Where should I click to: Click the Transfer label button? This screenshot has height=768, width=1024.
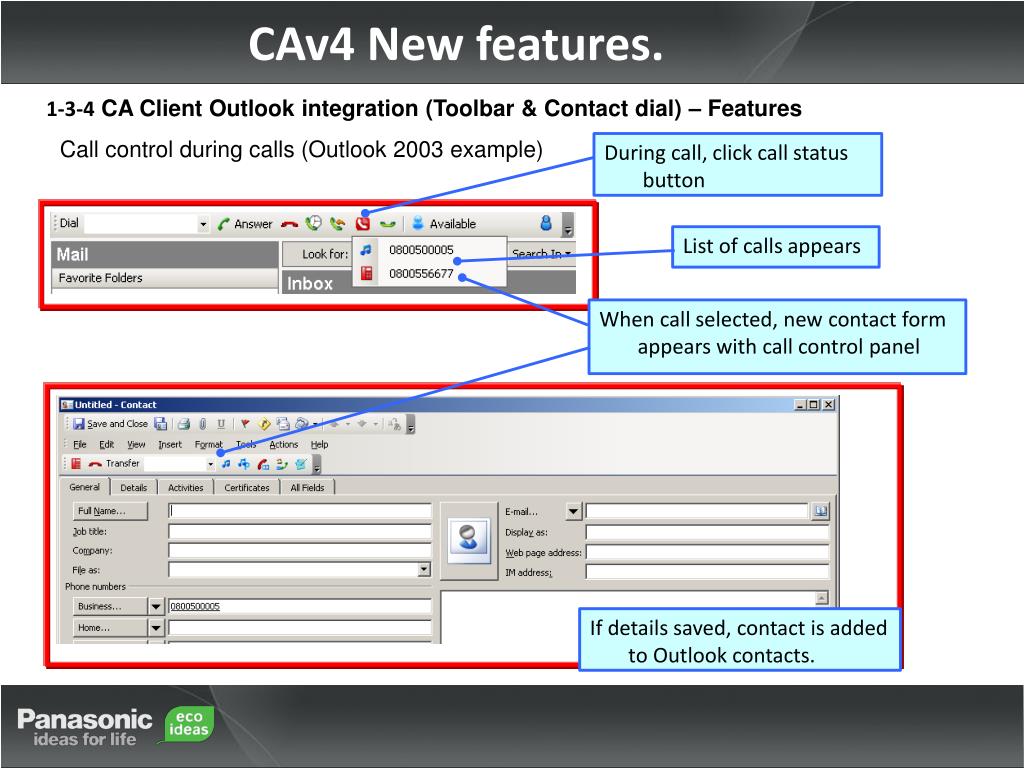tap(123, 464)
